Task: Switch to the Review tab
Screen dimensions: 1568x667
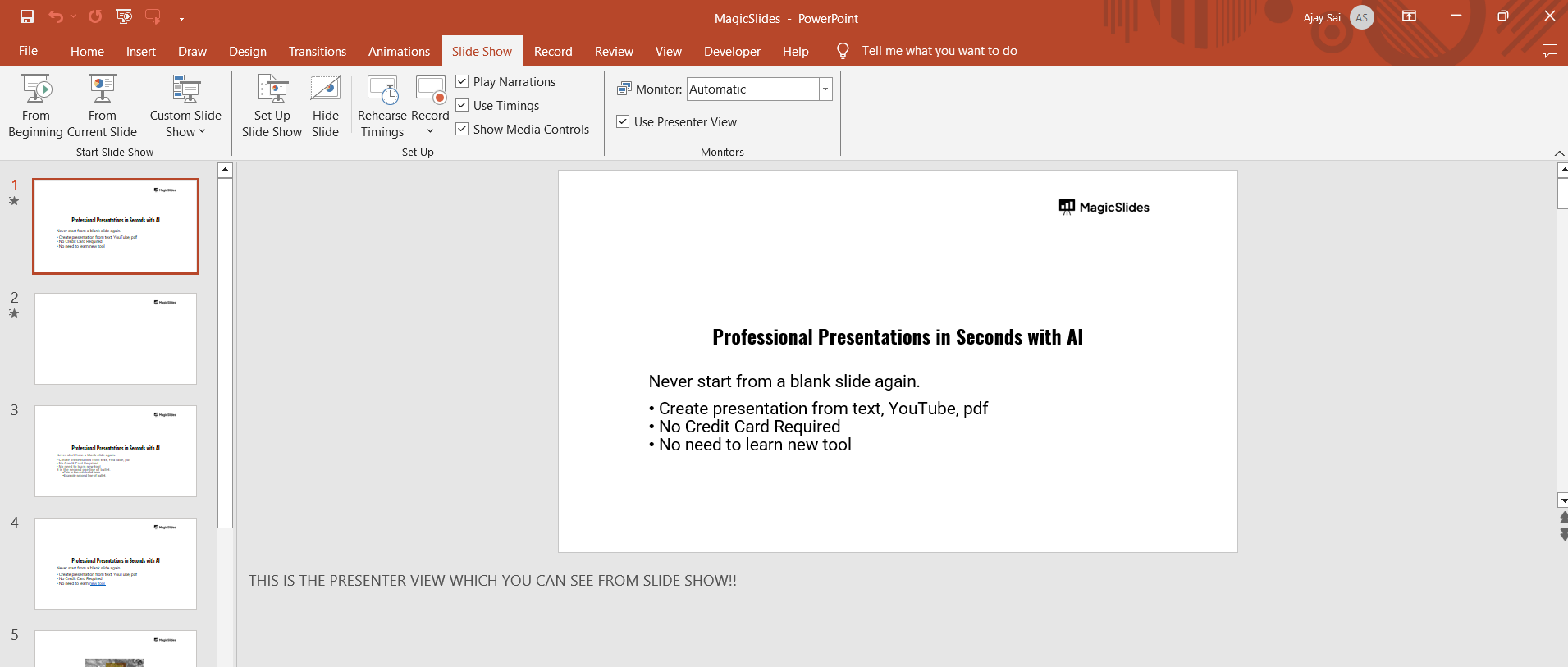Action: pyautogui.click(x=614, y=51)
